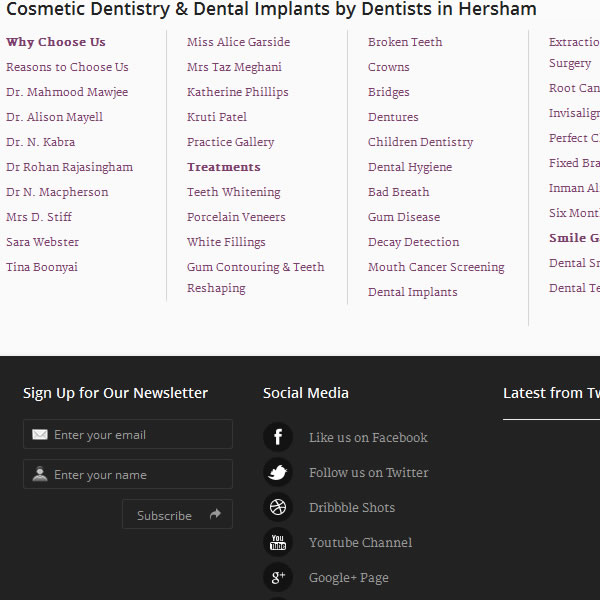Select the 'Why Choose Us' heading link

pos(56,42)
